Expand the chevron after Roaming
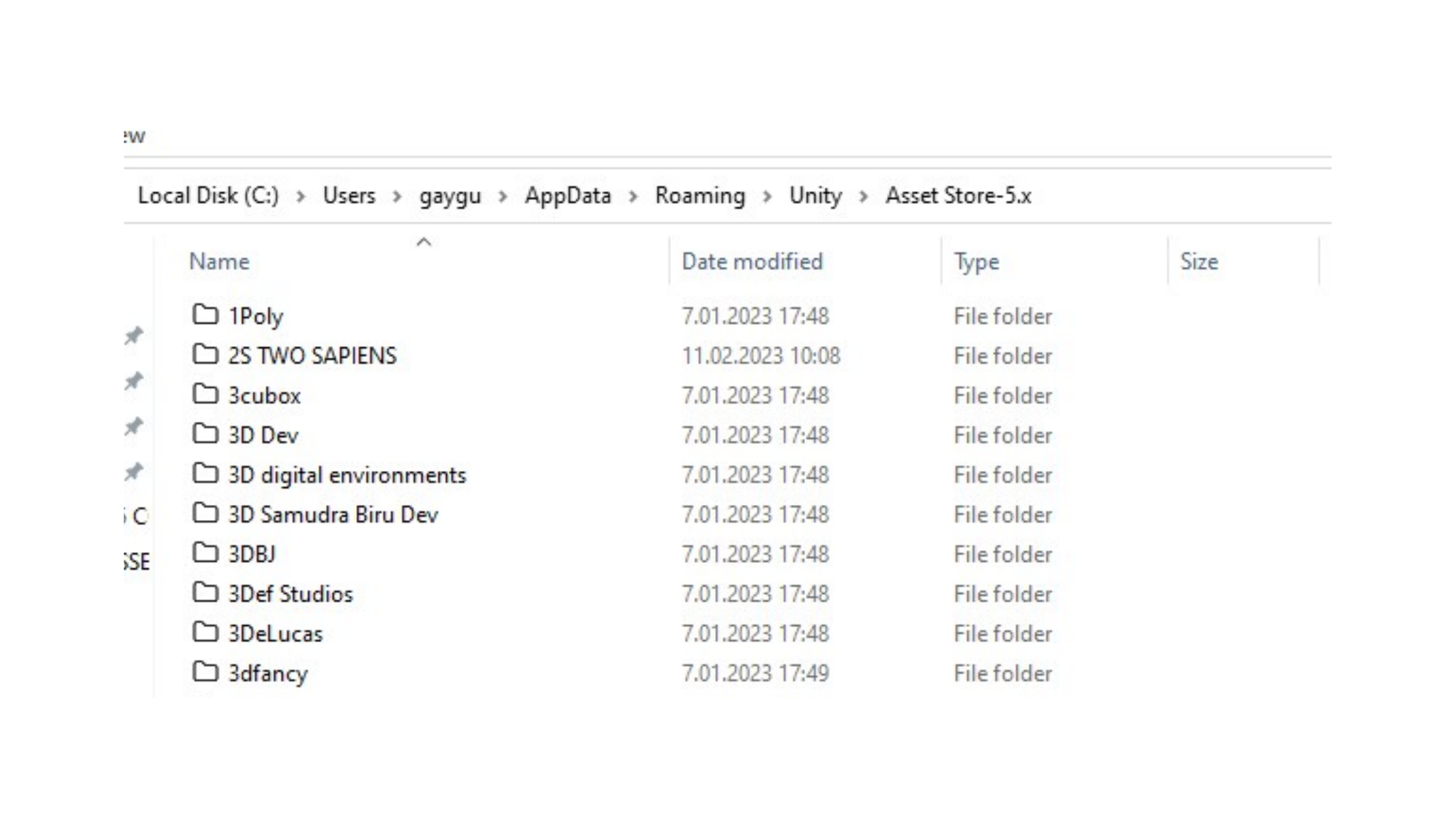1456x819 pixels. (x=767, y=197)
